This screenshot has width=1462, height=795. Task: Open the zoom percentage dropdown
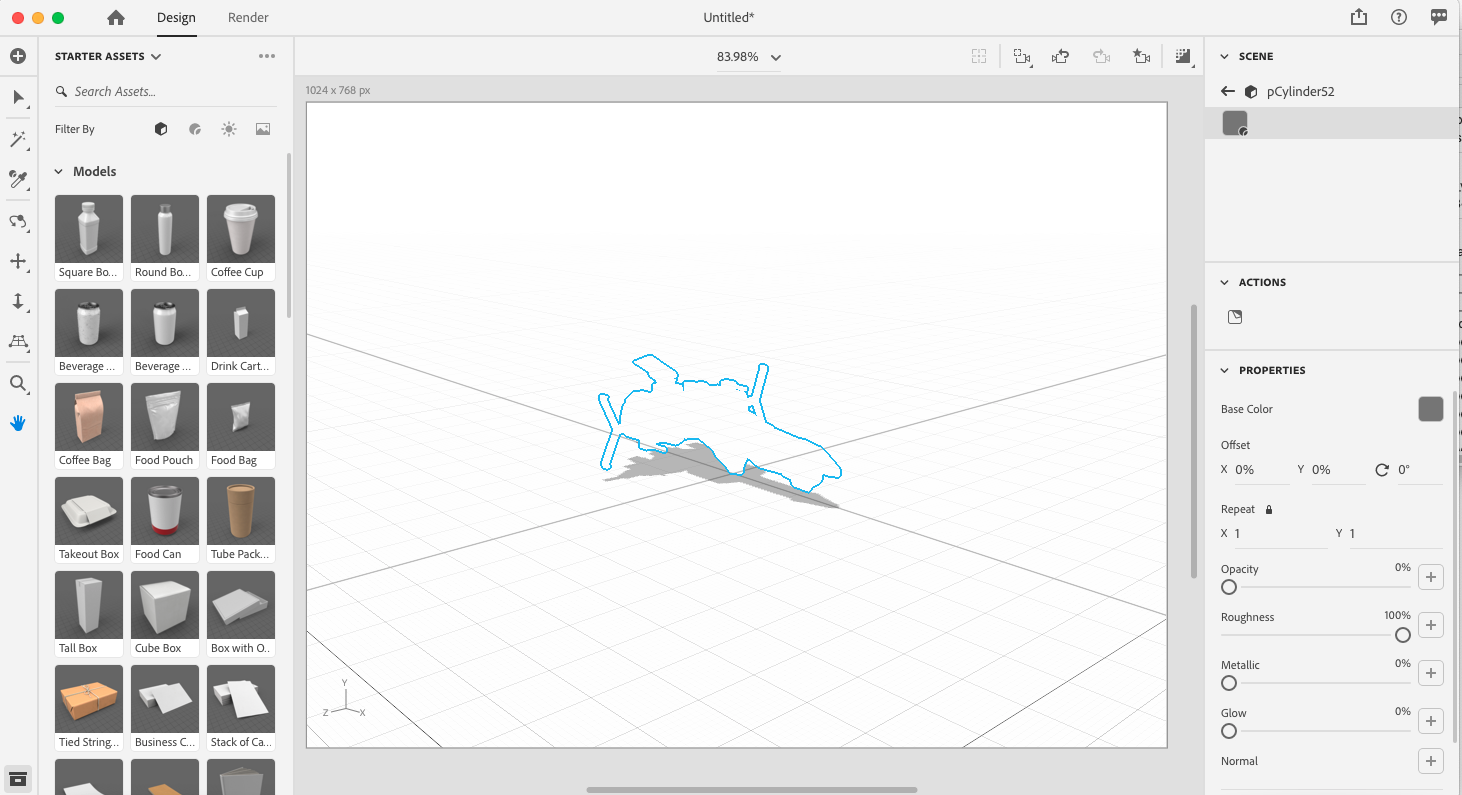(x=775, y=57)
